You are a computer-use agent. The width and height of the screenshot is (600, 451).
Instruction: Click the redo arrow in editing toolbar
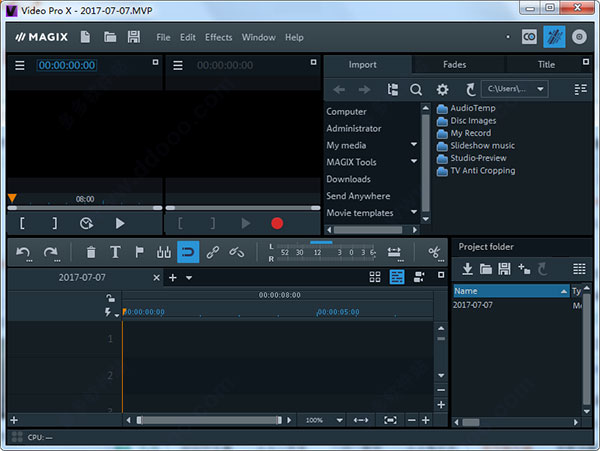coord(51,252)
